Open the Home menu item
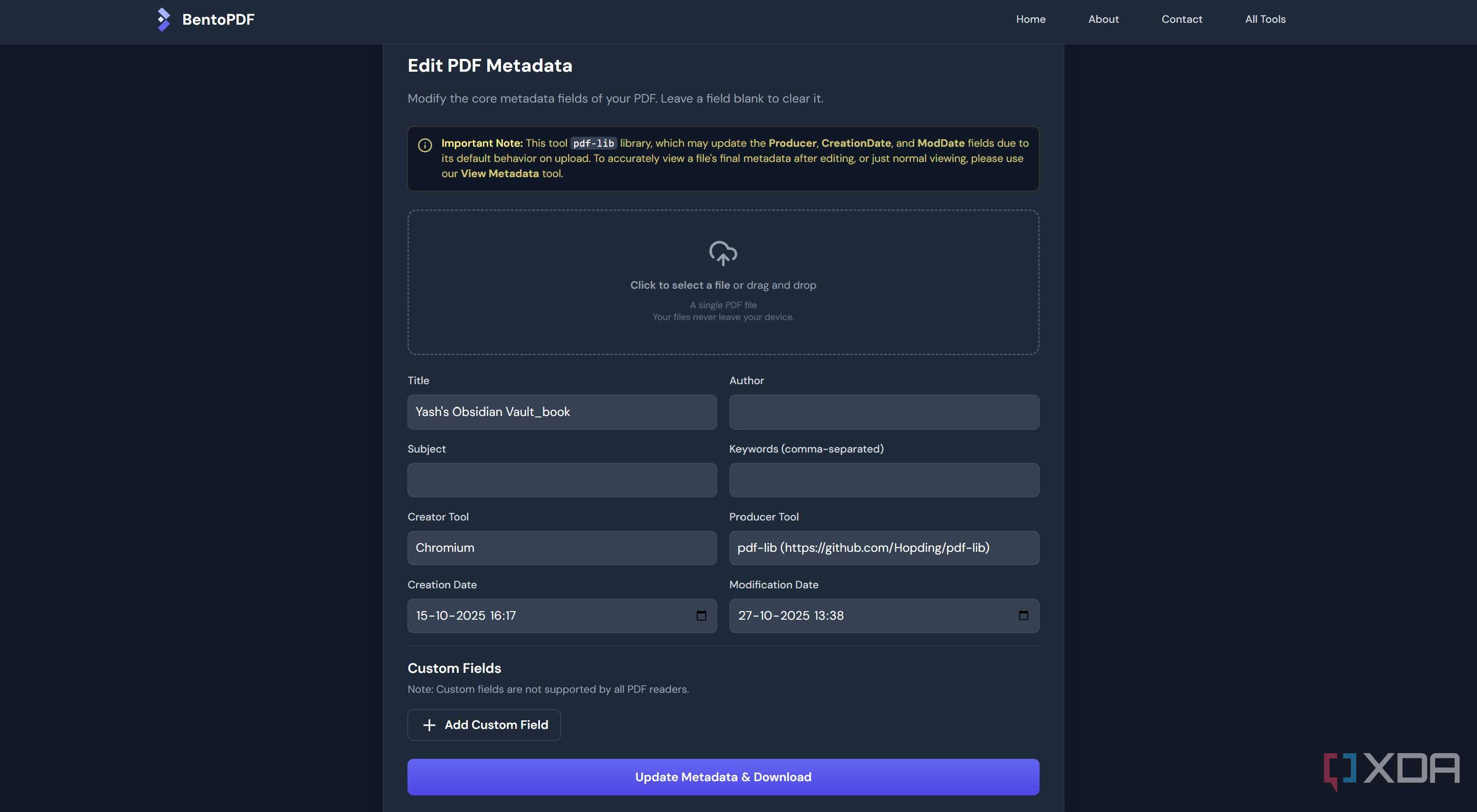The image size is (1477, 812). (x=1031, y=19)
